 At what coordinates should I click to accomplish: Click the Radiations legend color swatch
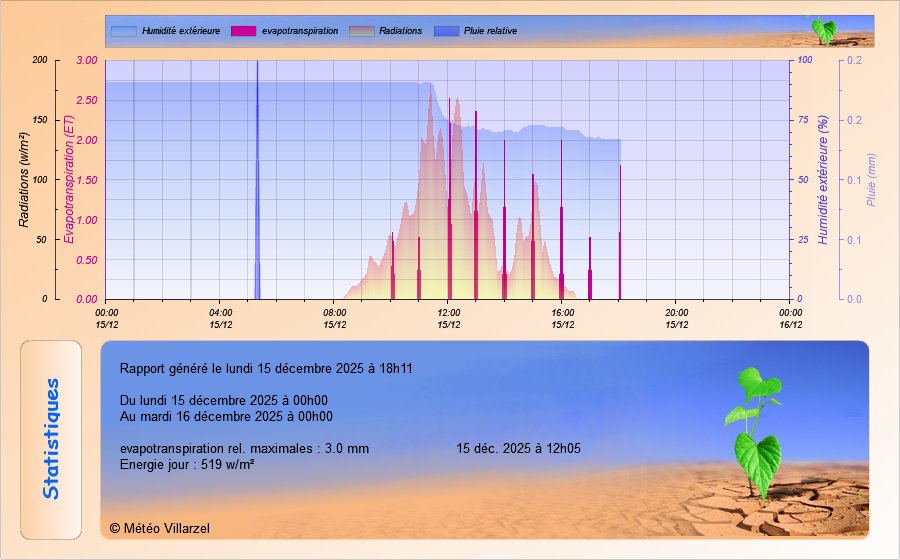click(361, 31)
